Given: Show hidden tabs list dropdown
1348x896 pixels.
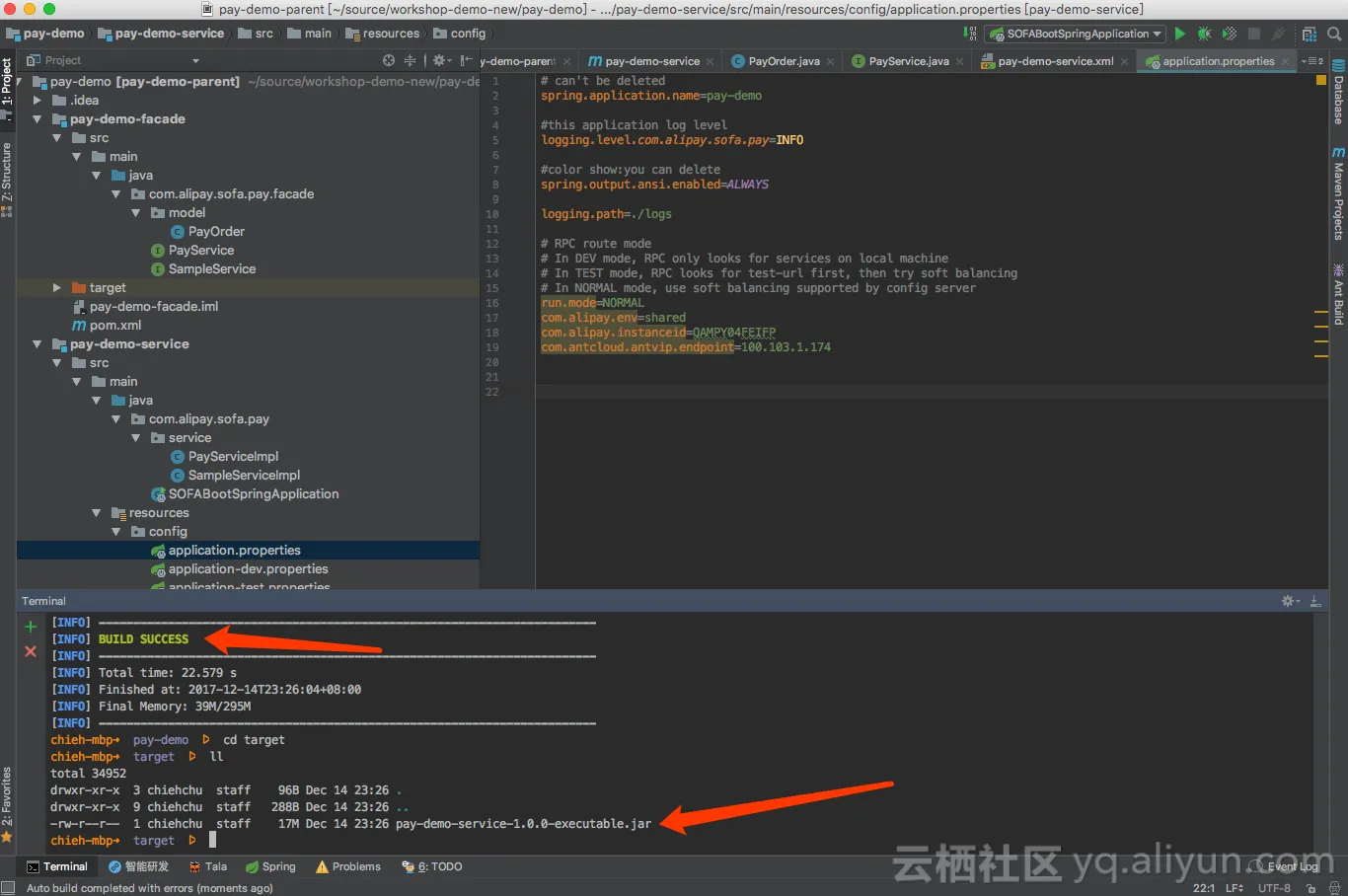Looking at the screenshot, I should click(x=1312, y=61).
